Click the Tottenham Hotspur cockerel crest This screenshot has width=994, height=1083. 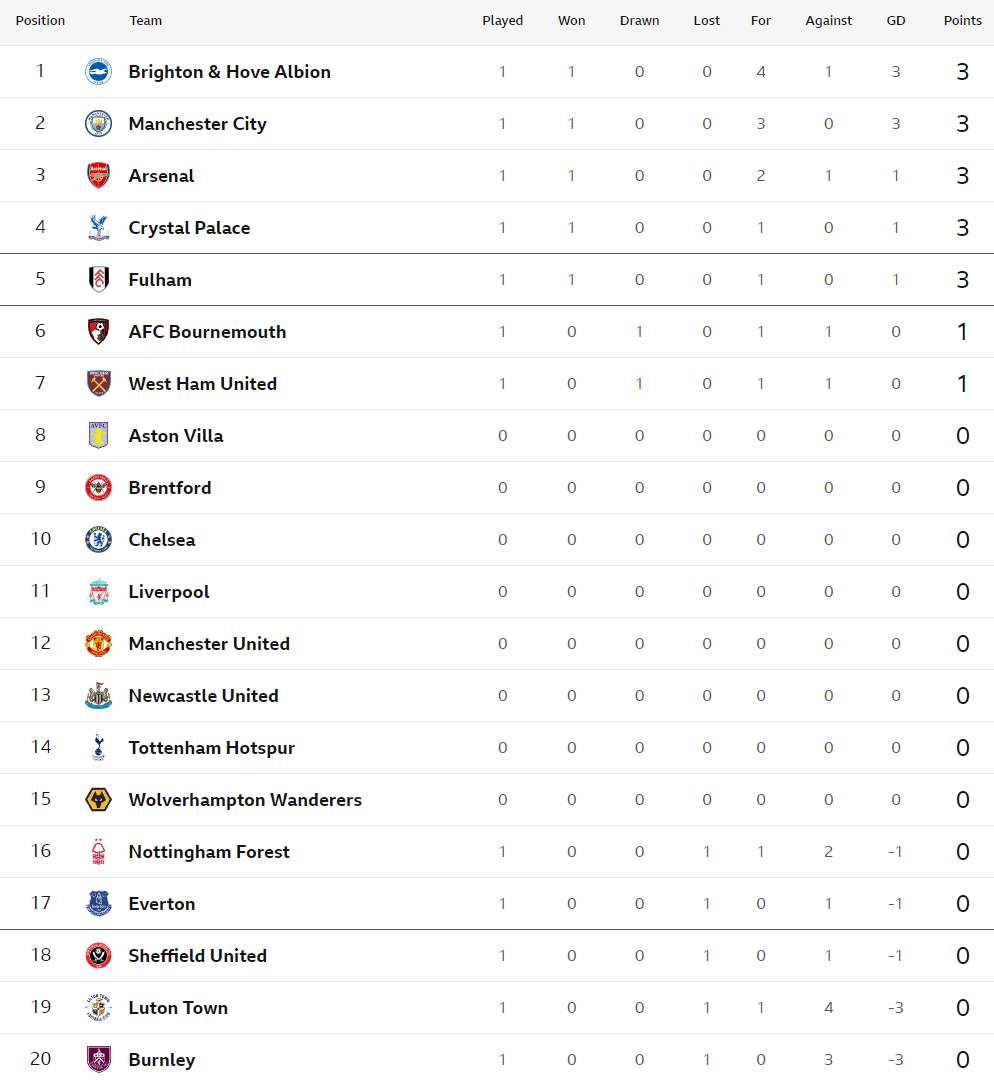(99, 747)
